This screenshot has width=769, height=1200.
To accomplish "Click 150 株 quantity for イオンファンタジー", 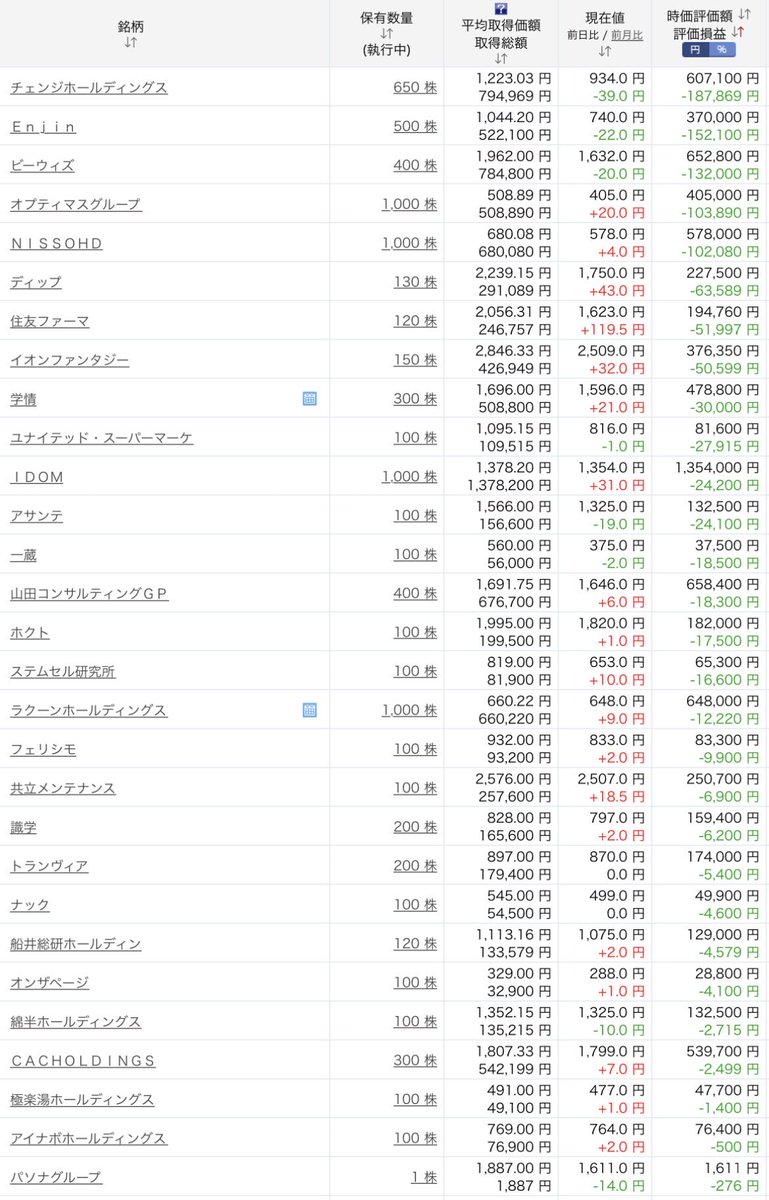I will click(x=415, y=360).
